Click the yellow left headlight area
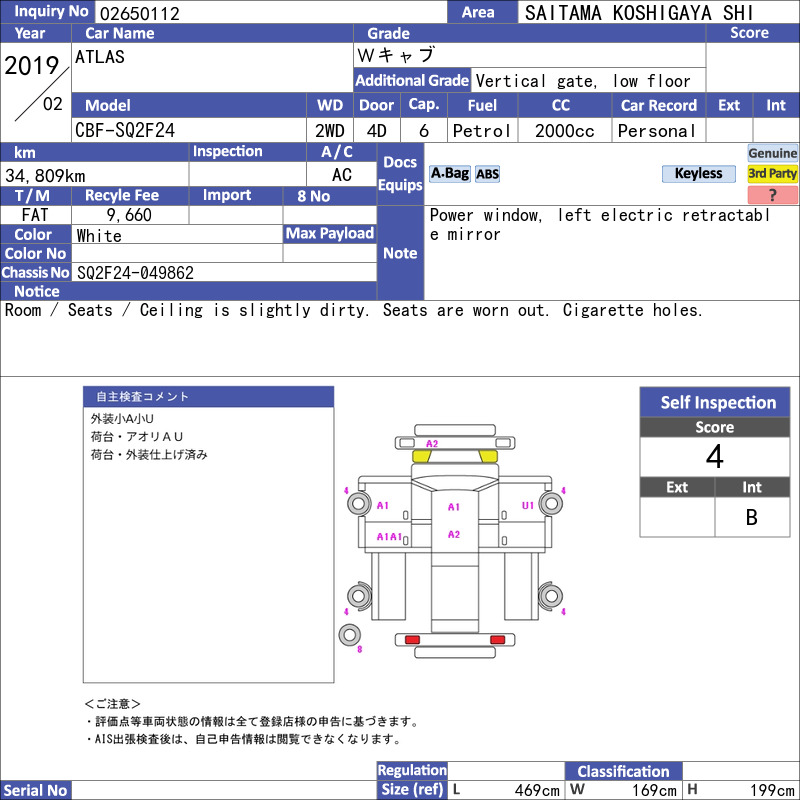Viewport: 800px width, 800px height. 421,456
